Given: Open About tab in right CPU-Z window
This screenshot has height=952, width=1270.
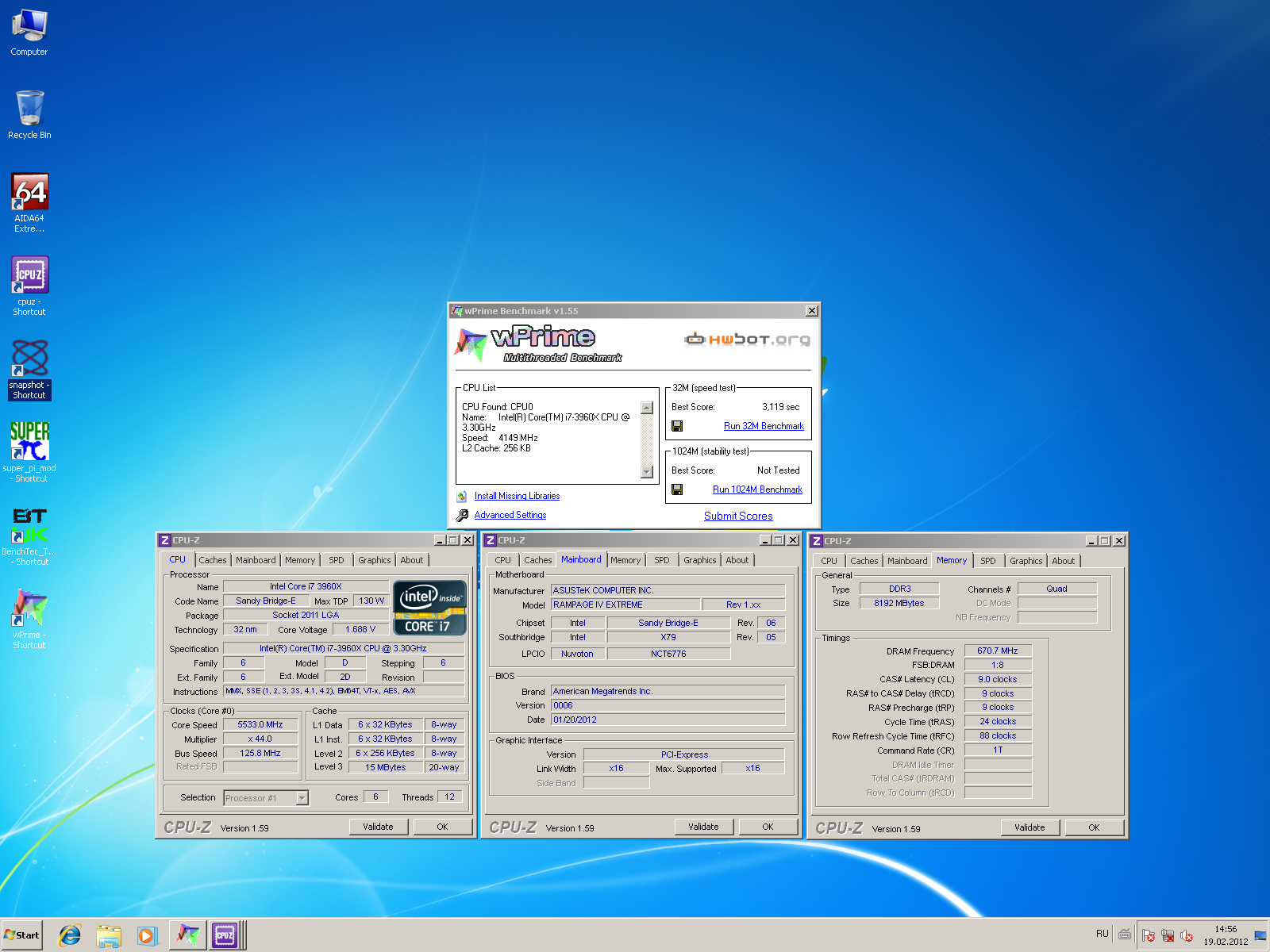Looking at the screenshot, I should (1063, 561).
